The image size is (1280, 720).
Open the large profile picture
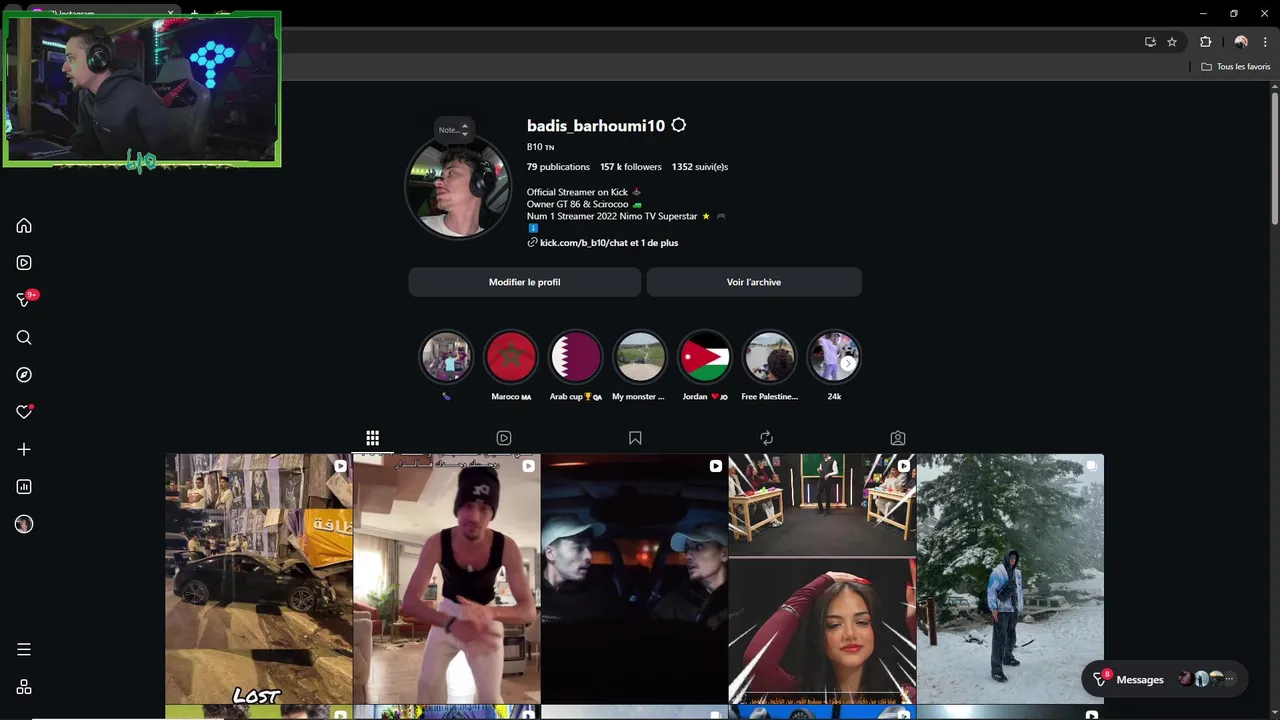[x=458, y=187]
